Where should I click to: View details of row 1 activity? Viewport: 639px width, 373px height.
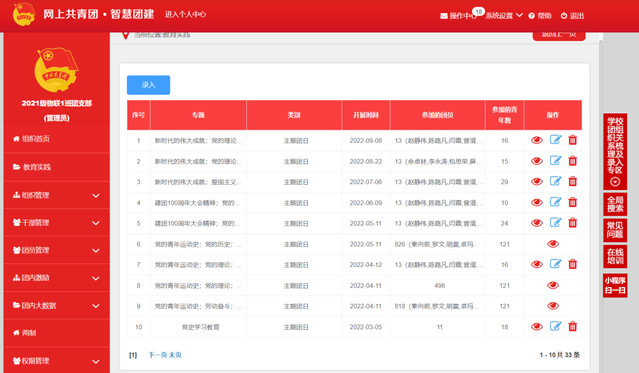[537, 140]
